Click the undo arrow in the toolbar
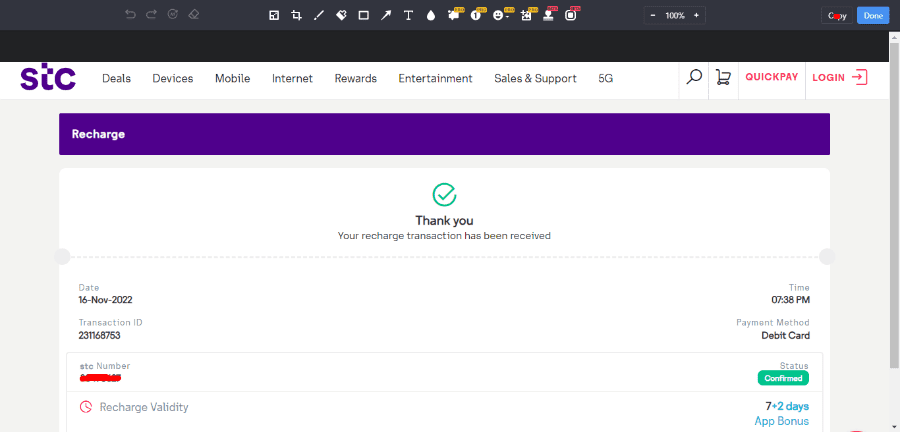 point(130,15)
